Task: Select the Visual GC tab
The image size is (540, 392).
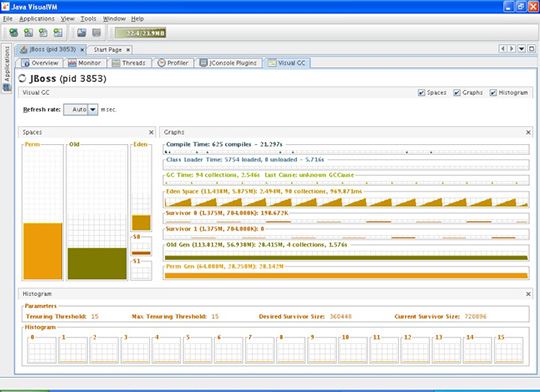Action: click(287, 63)
